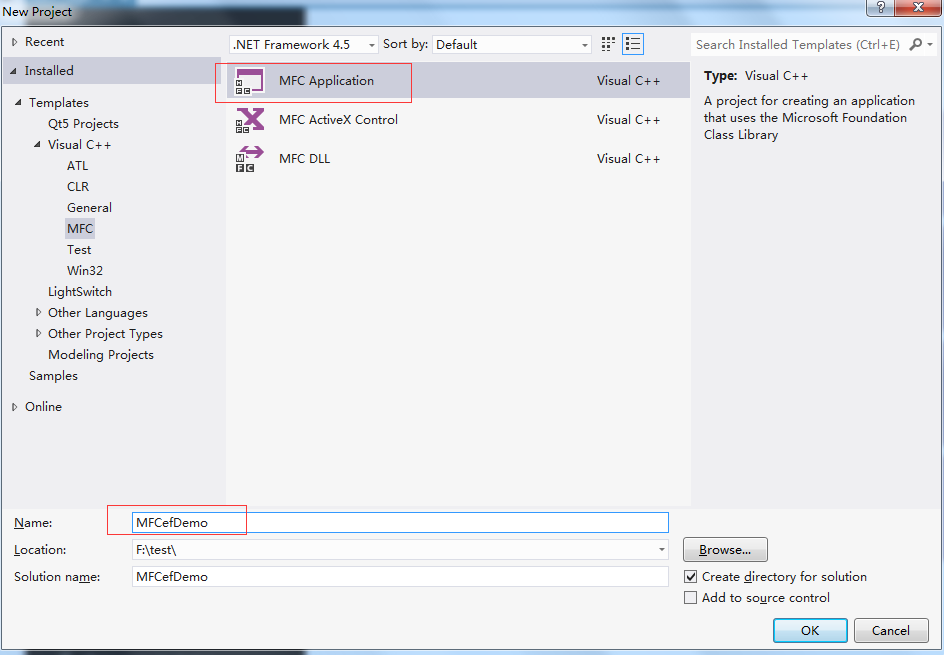Select the General template category

pyautogui.click(x=89, y=208)
